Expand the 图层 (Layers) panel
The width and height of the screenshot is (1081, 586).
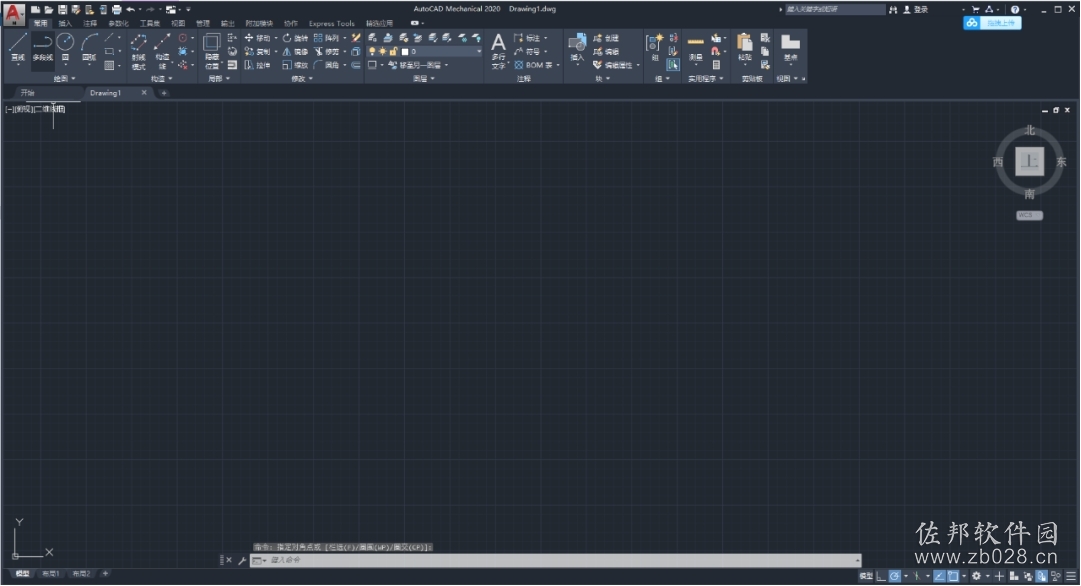click(423, 79)
